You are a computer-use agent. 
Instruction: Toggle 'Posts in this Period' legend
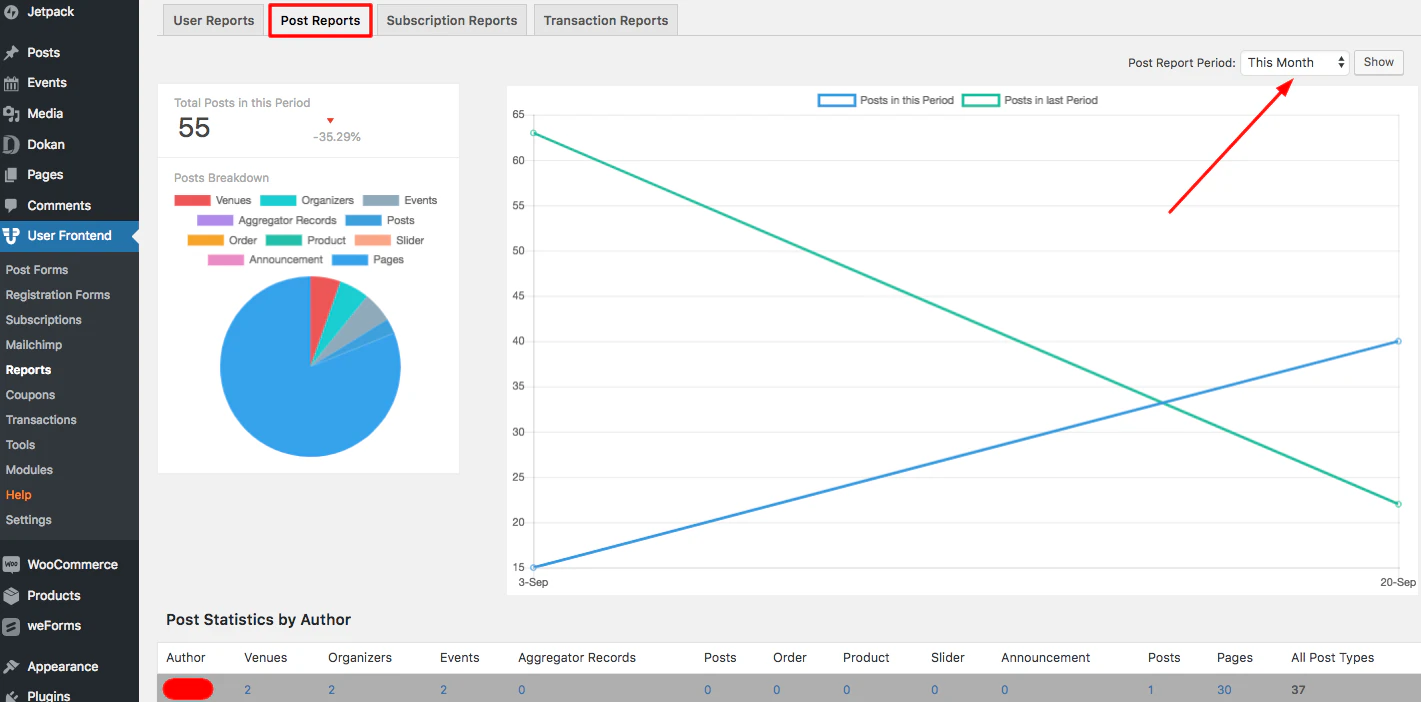[886, 100]
